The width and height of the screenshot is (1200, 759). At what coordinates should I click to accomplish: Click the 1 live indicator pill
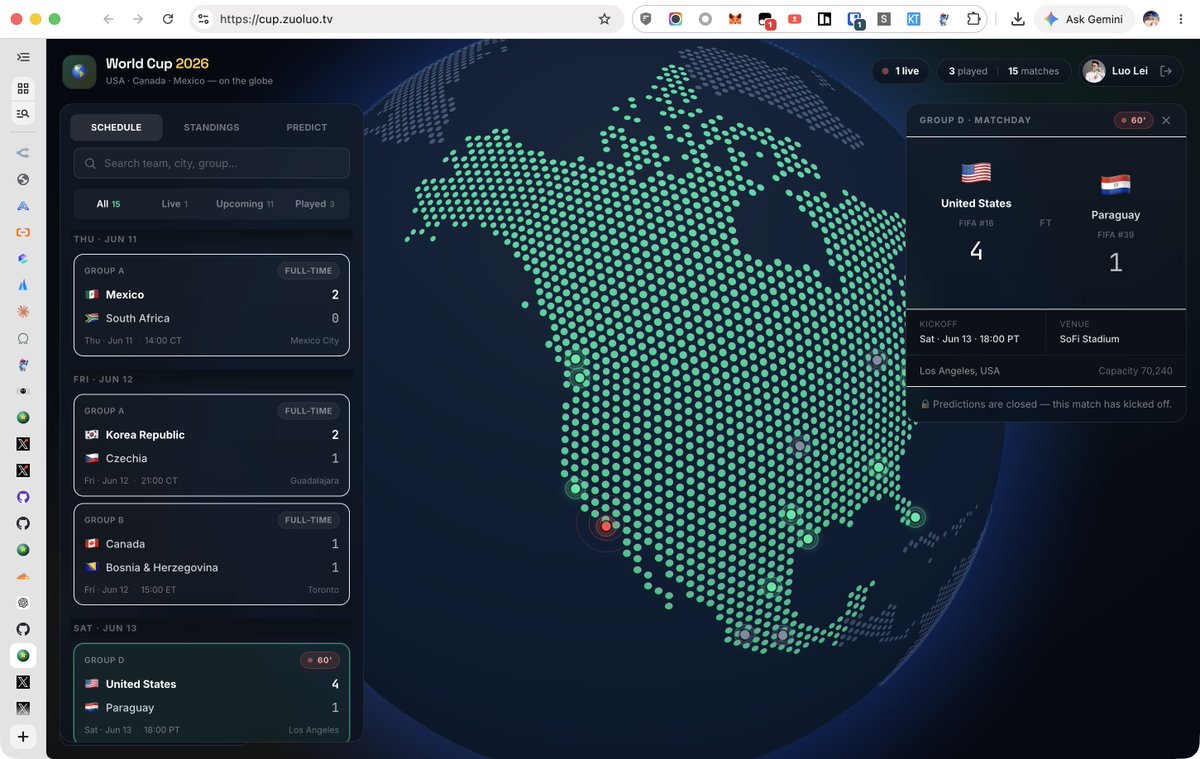[x=901, y=71]
